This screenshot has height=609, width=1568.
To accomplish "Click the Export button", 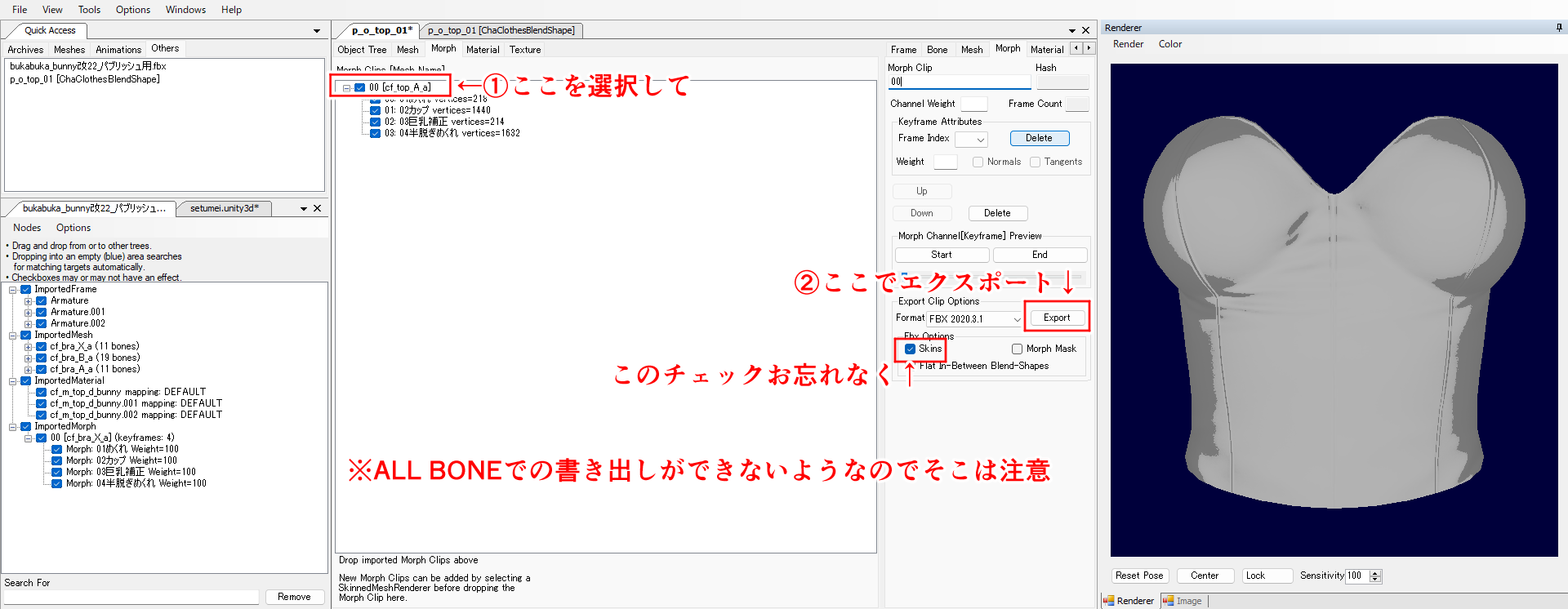I will pyautogui.click(x=1056, y=318).
